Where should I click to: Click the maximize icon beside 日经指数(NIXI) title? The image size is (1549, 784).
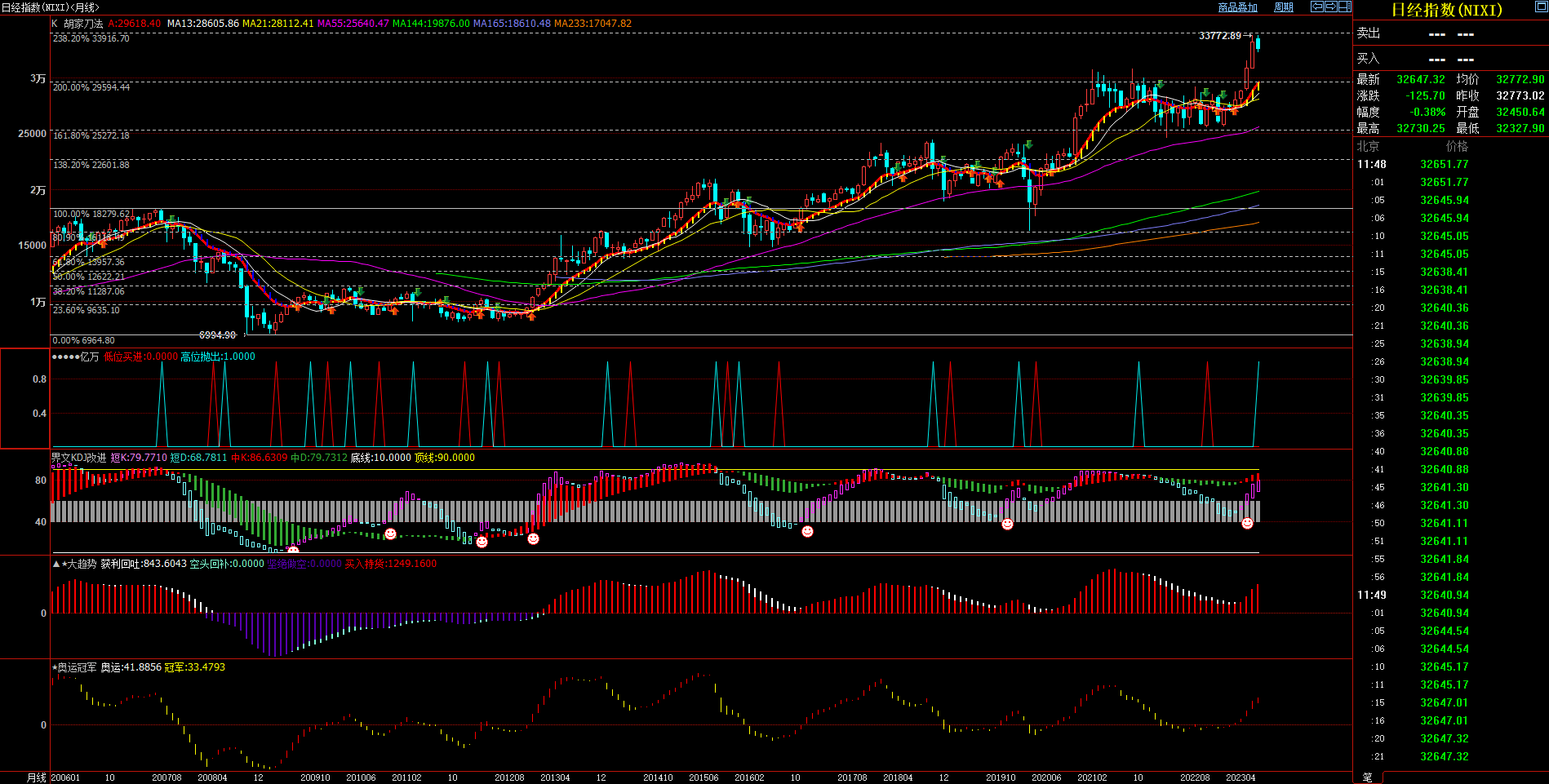pos(1541,7)
